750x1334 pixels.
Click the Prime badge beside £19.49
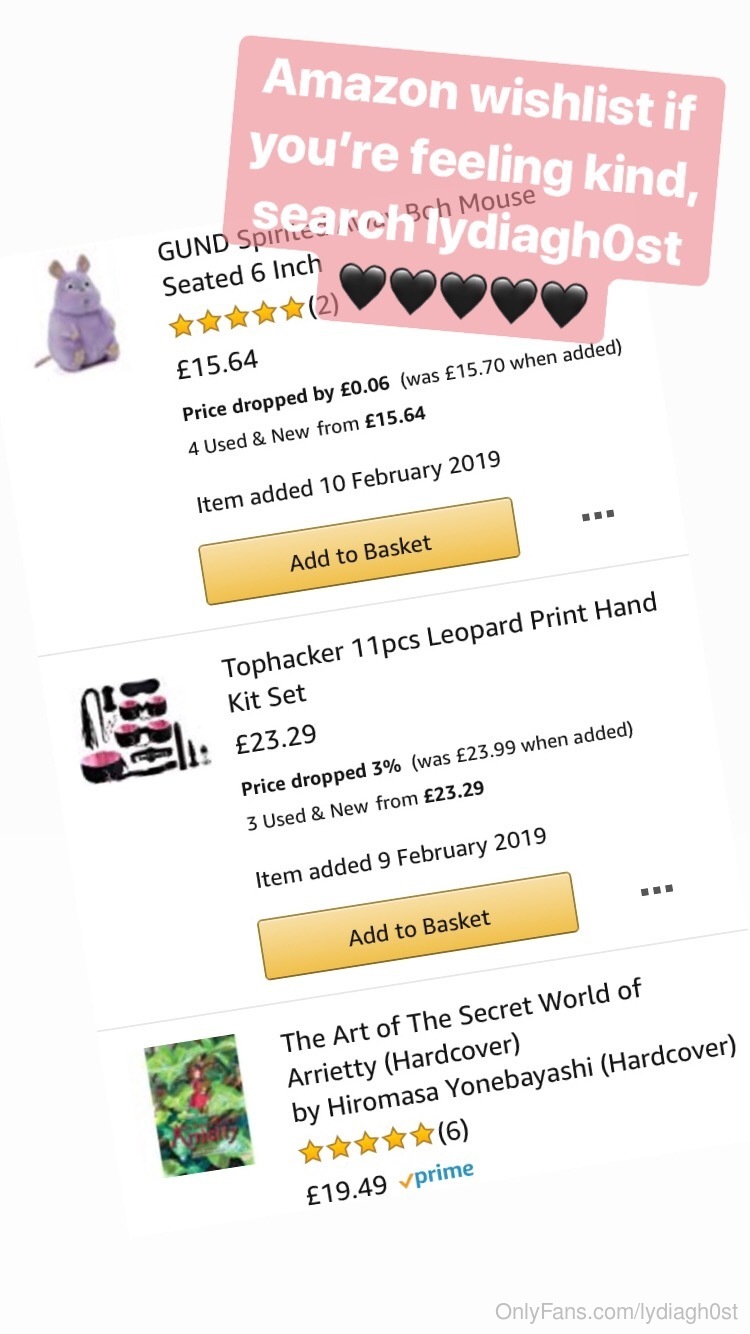tap(436, 1176)
